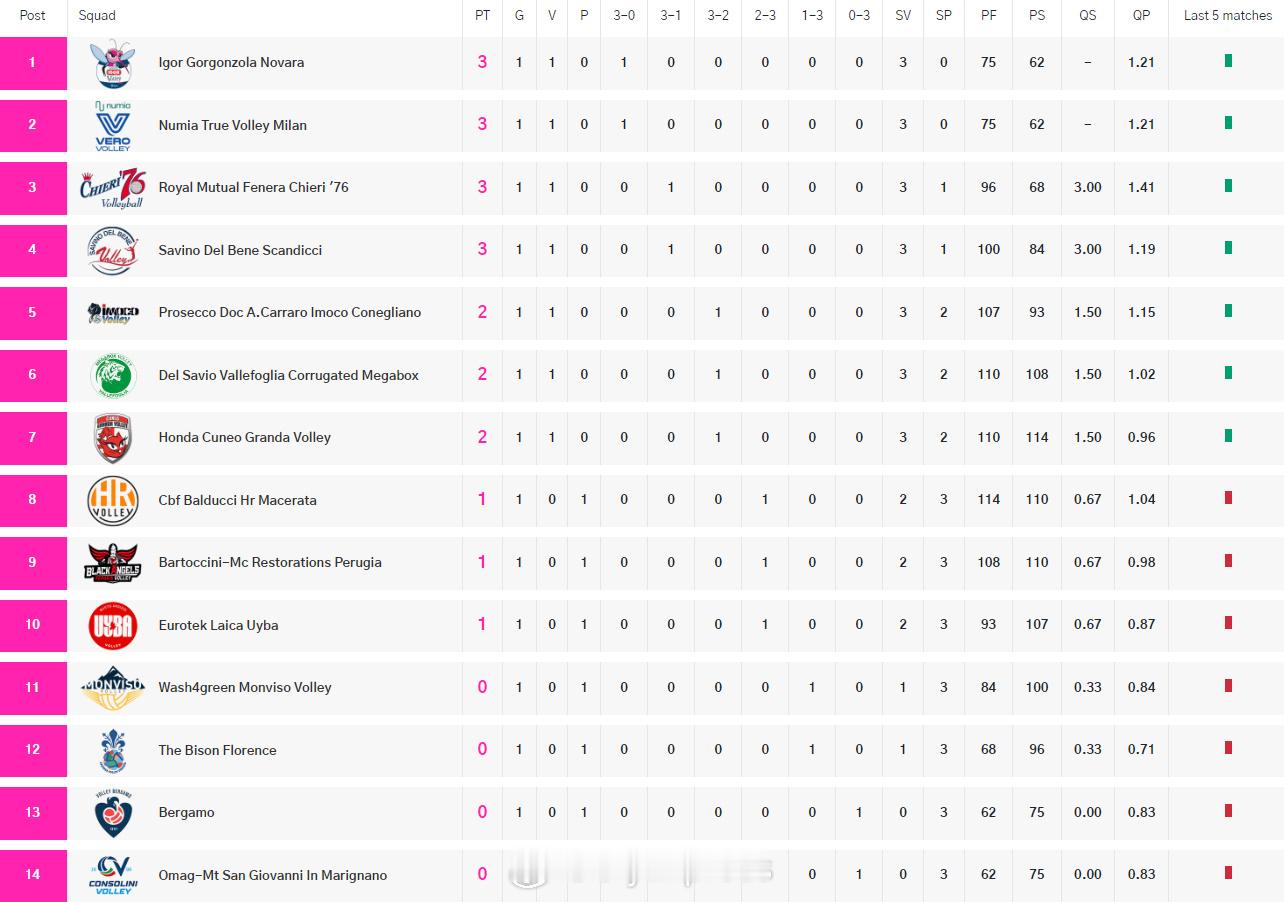Open Omag-Mt San Giovanni In Marignano name
This screenshot has height=902, width=1284.
272,875
